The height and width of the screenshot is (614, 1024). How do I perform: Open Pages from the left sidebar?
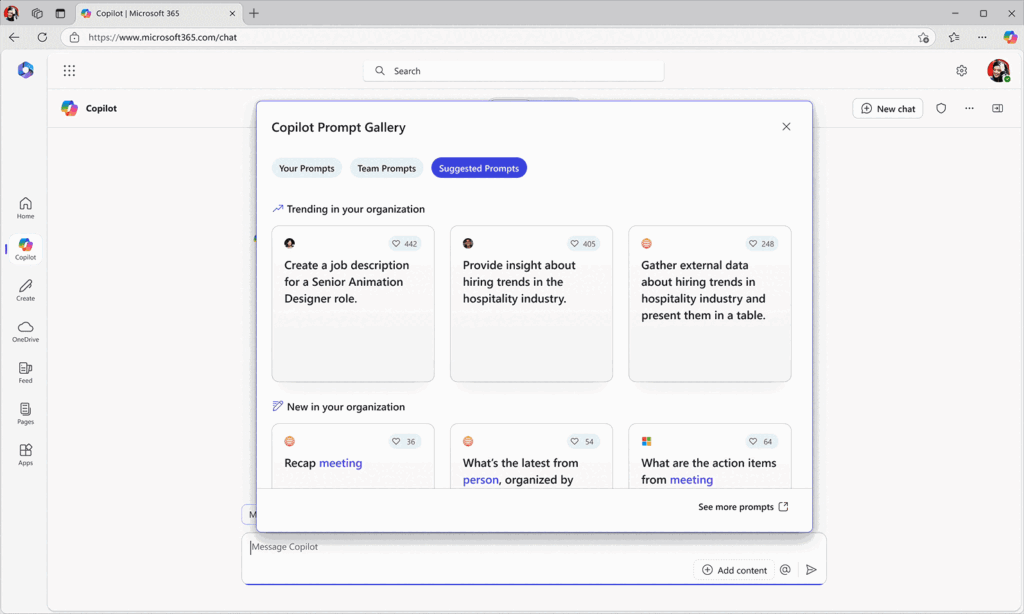pos(24,413)
